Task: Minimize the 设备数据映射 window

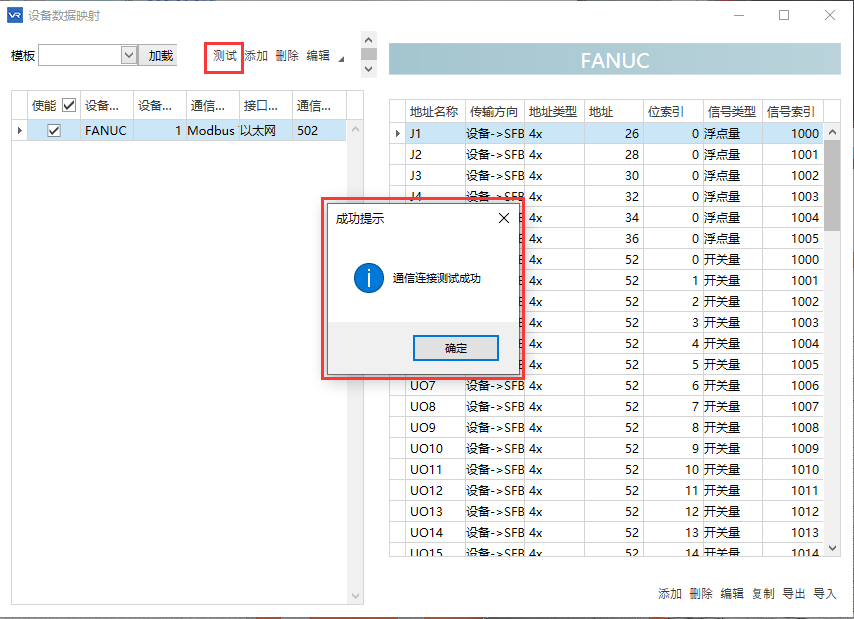Action: (x=739, y=15)
